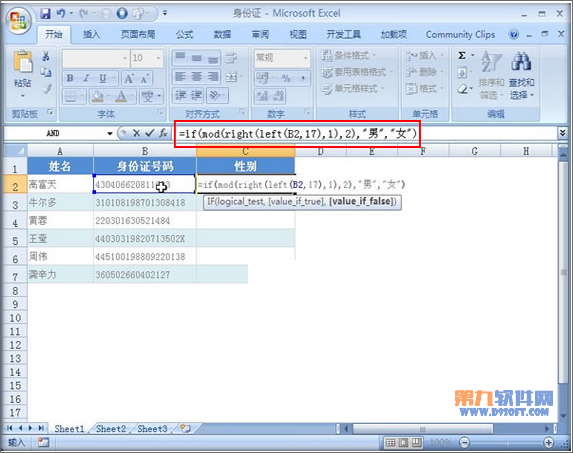This screenshot has width=573, height=453.
Task: Align text right
Action: pos(213,77)
